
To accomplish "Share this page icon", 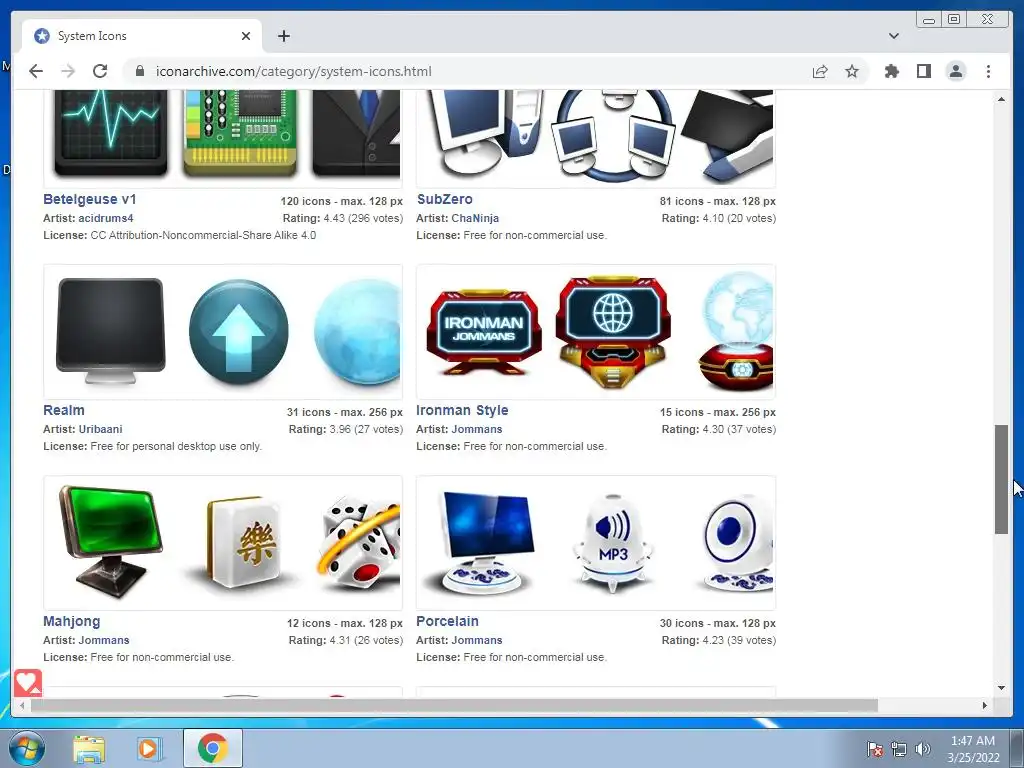I will [x=820, y=71].
